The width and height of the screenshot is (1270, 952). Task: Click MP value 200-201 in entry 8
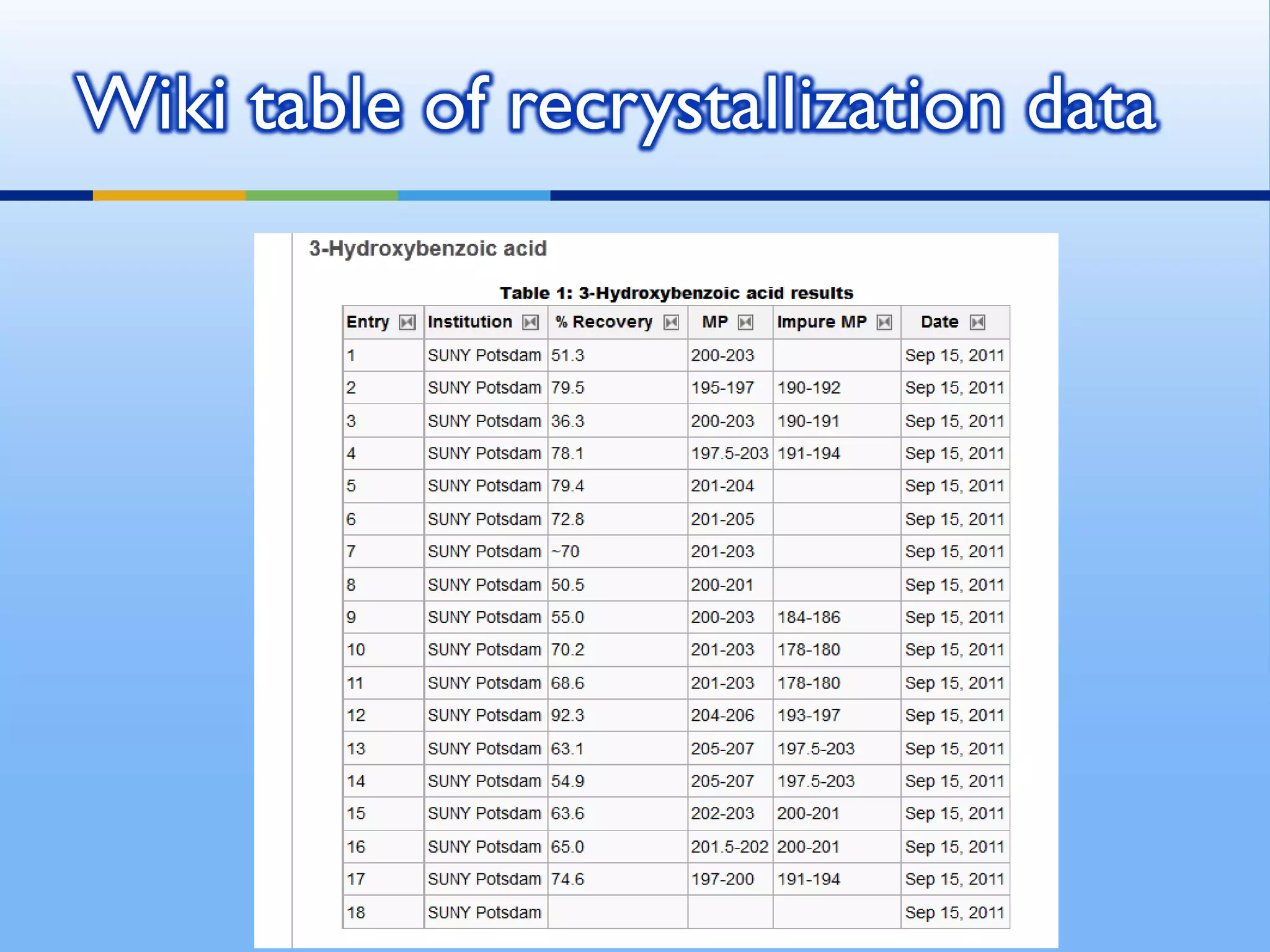722,585
